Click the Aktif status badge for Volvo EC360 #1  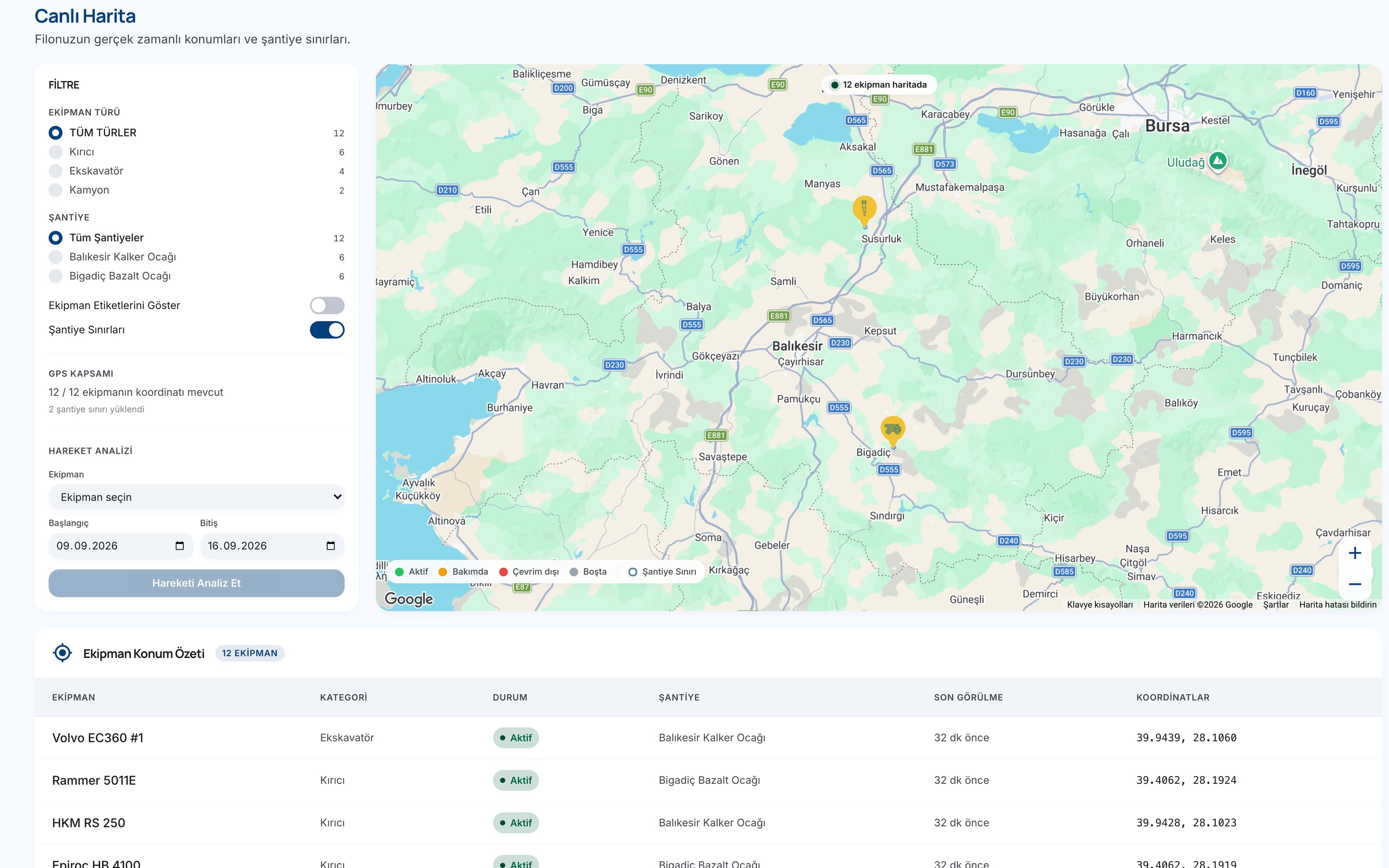515,738
